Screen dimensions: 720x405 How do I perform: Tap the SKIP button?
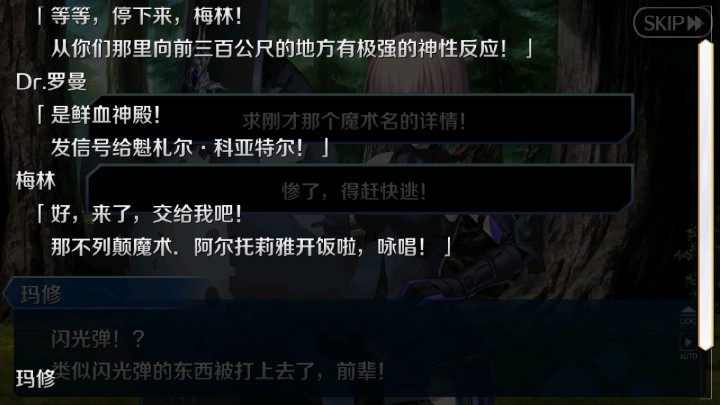672,22
